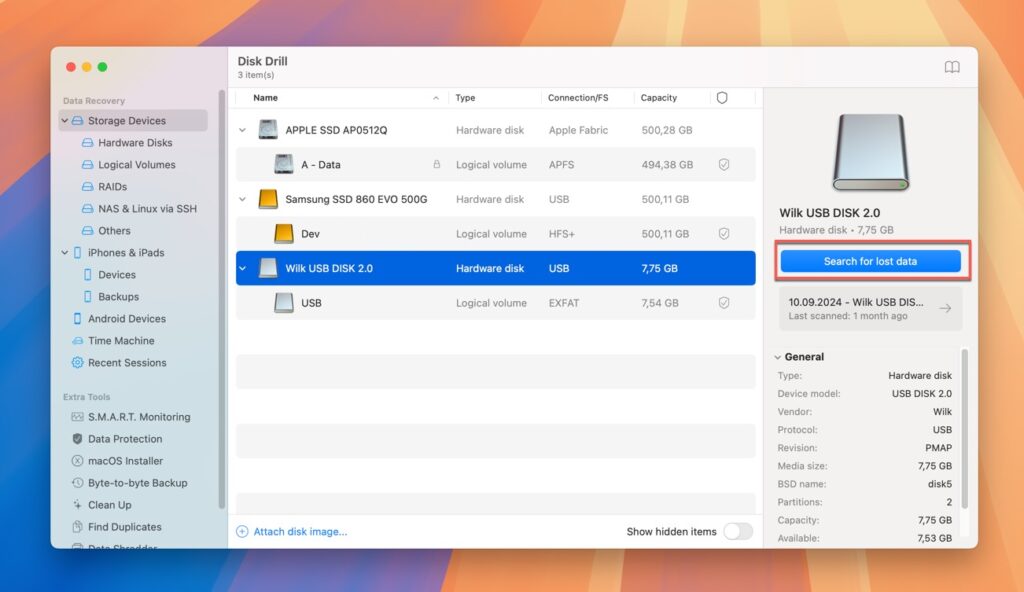Open Data Protection shield tool

[124, 439]
